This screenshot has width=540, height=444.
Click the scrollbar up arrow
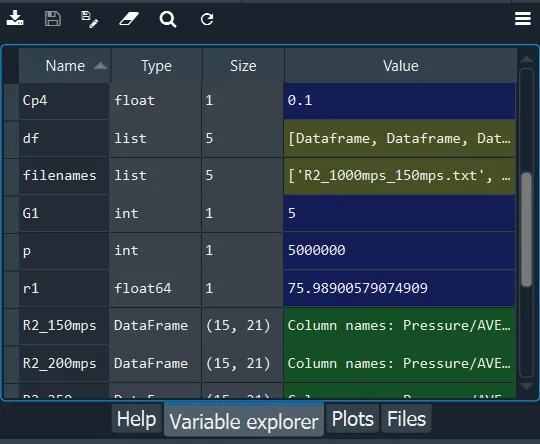[527, 59]
